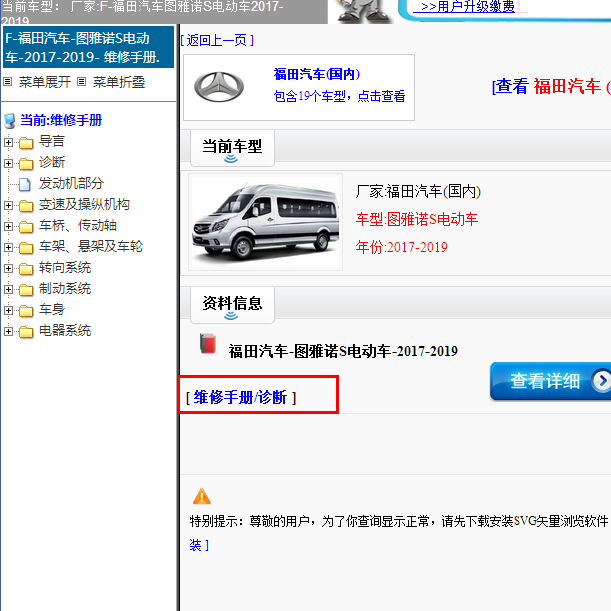Expand the 车身 node
Image resolution: width=611 pixels, height=611 pixels.
click(8, 311)
